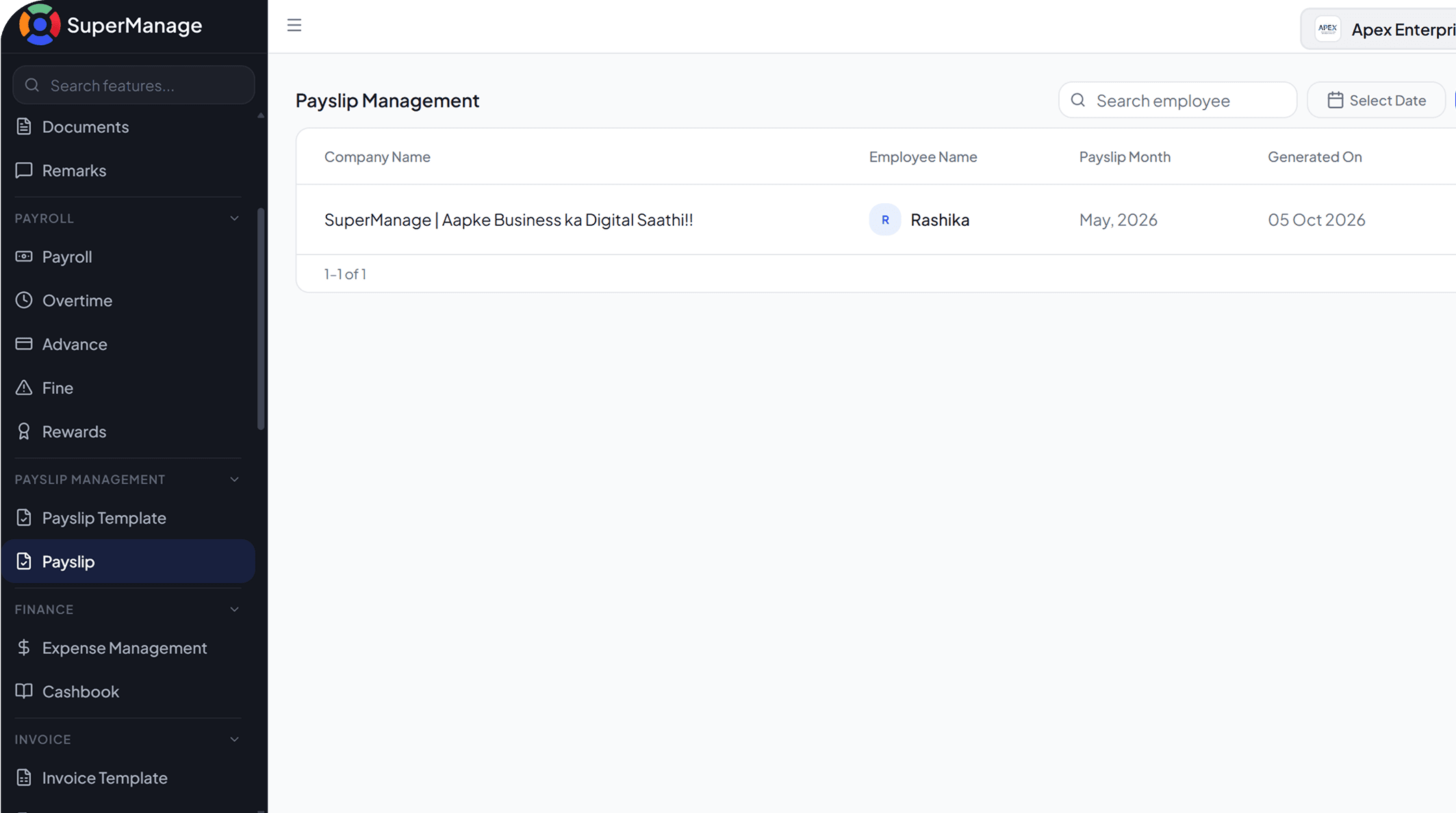Click the sidebar vertical scrollbar

pos(261,319)
